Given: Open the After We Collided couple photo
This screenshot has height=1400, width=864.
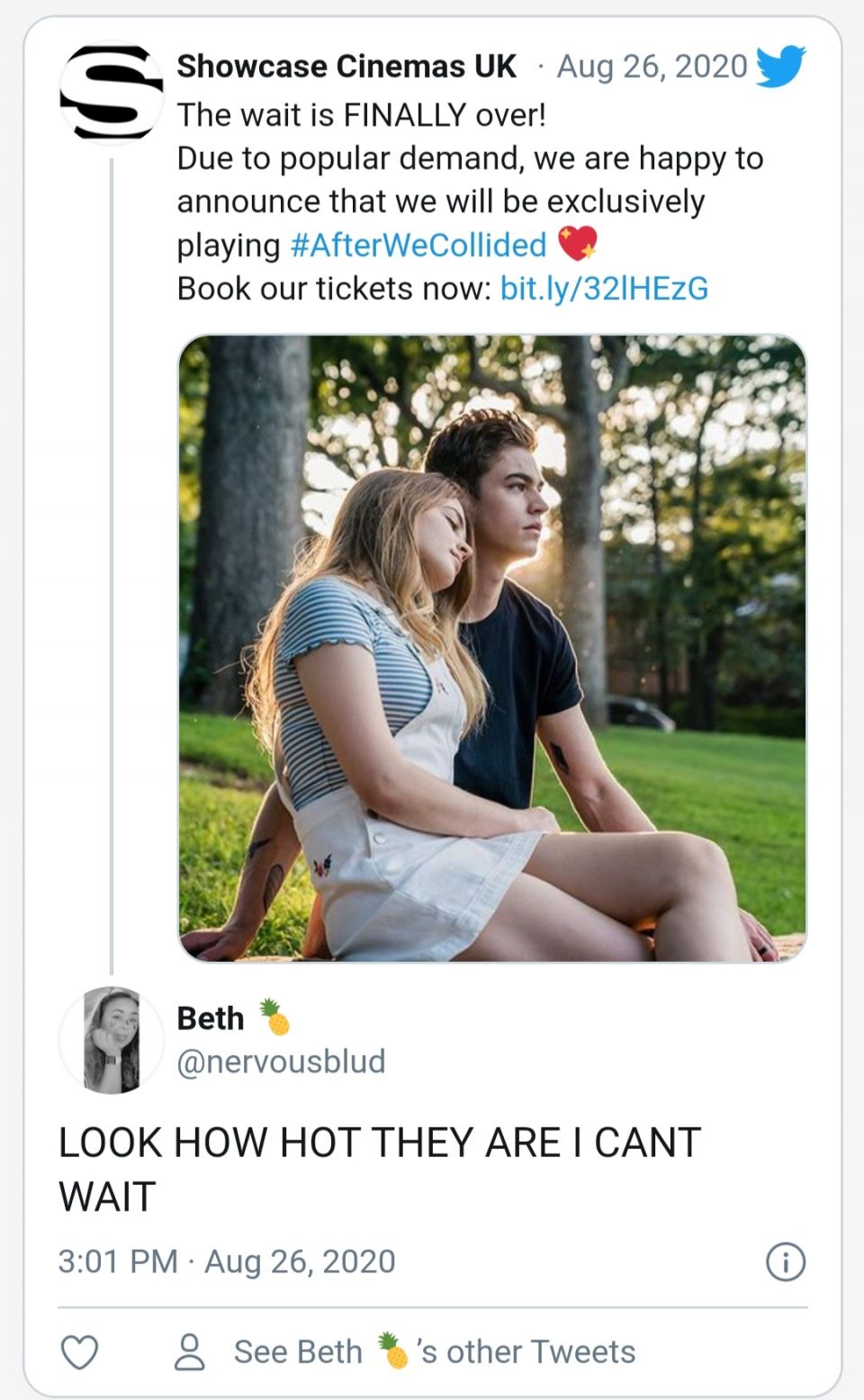Looking at the screenshot, I should tap(492, 648).
